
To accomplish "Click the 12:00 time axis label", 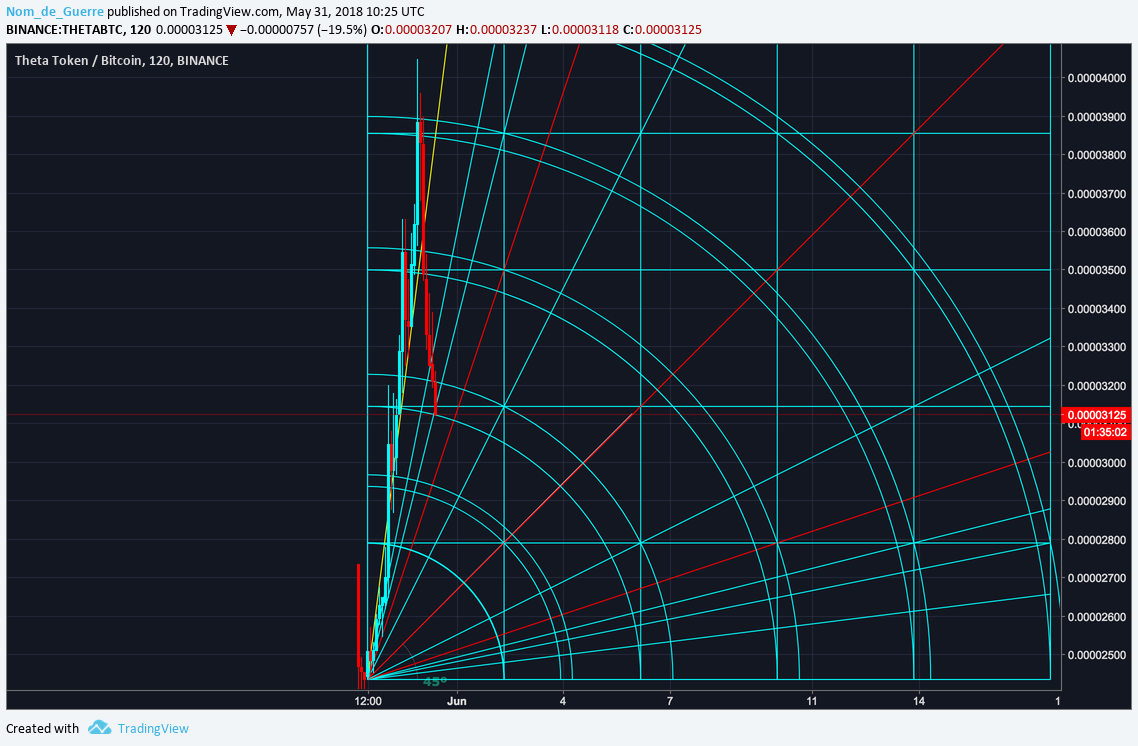I will [368, 701].
